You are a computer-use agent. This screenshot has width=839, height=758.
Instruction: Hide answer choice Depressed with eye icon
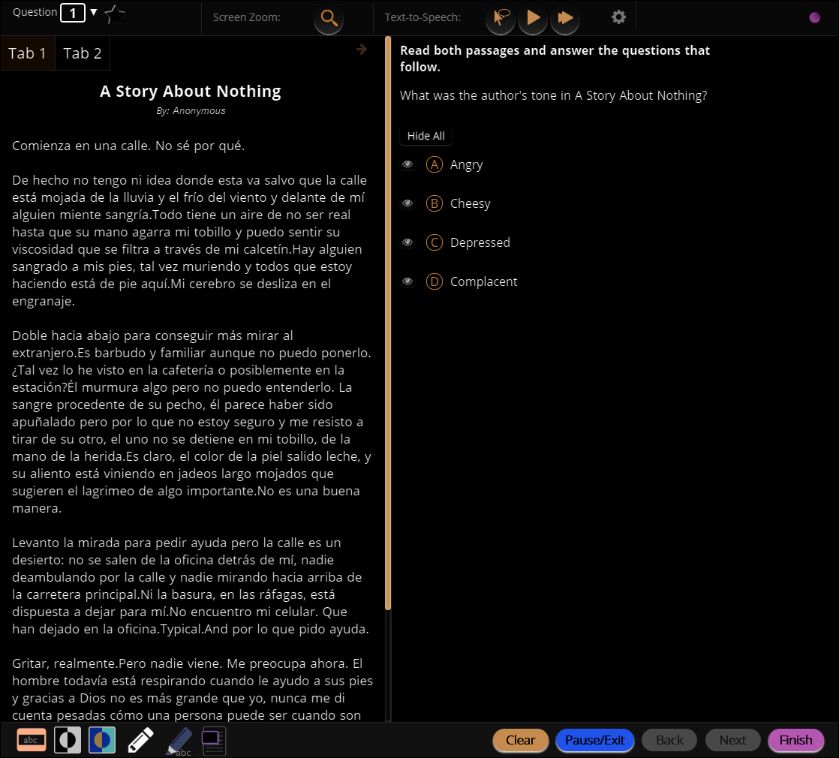coord(407,242)
